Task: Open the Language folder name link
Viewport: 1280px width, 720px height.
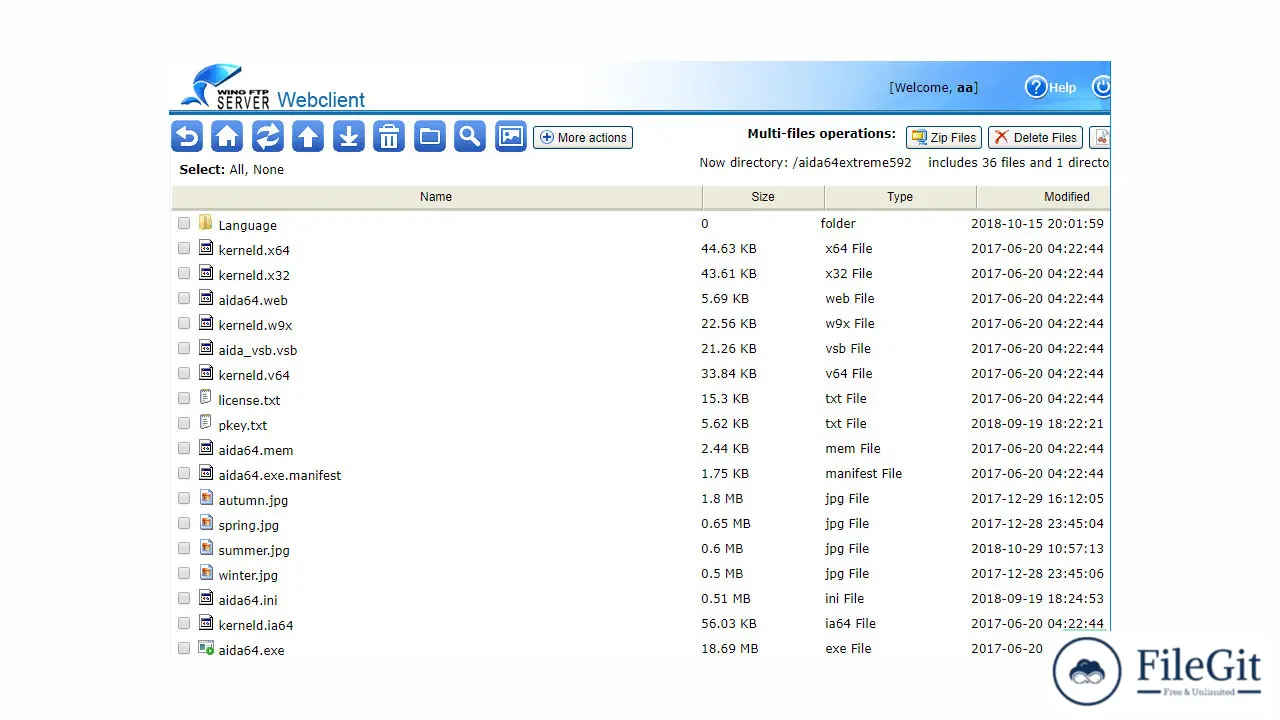Action: tap(247, 225)
